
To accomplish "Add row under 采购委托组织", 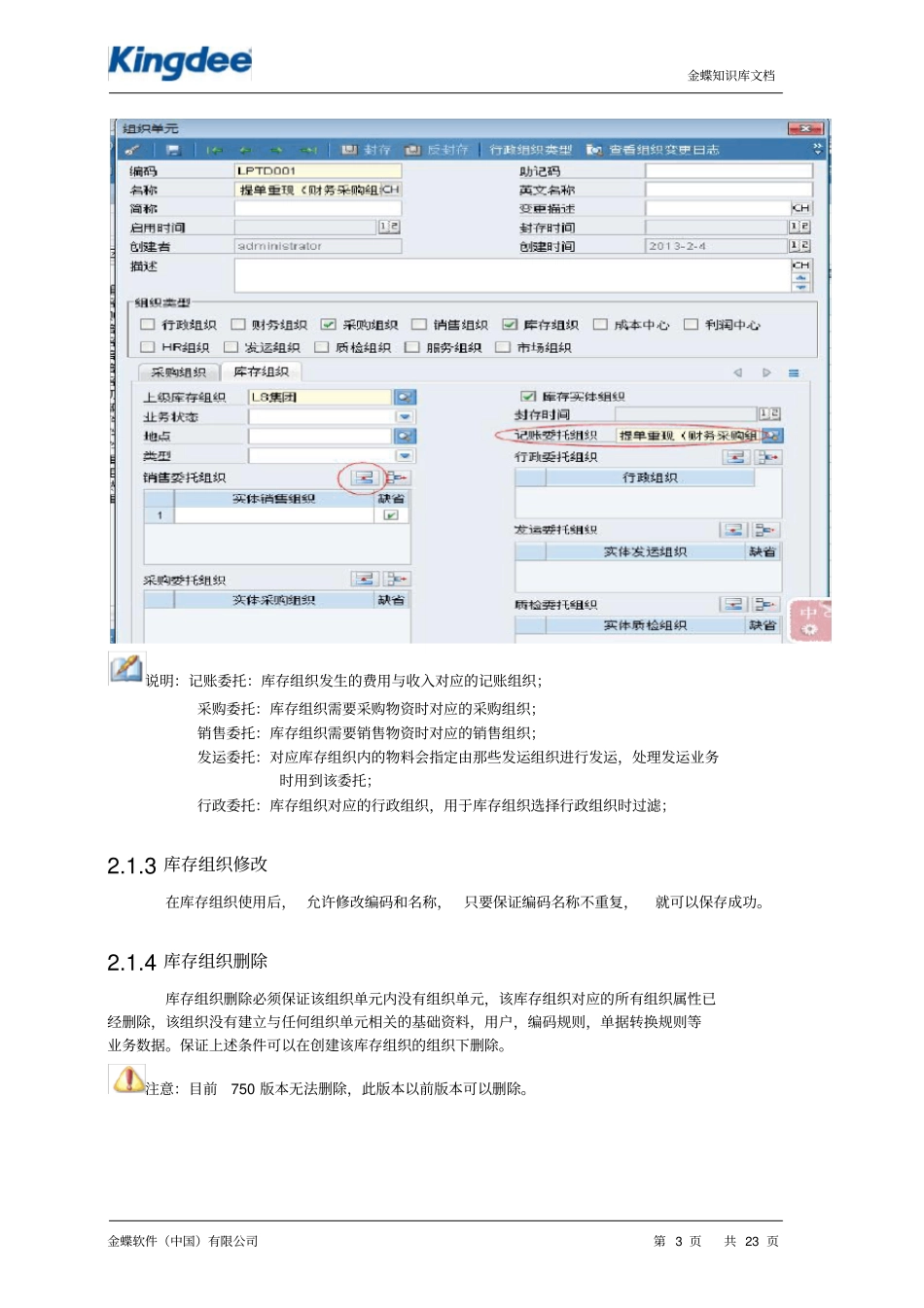I will pyautogui.click(x=365, y=580).
